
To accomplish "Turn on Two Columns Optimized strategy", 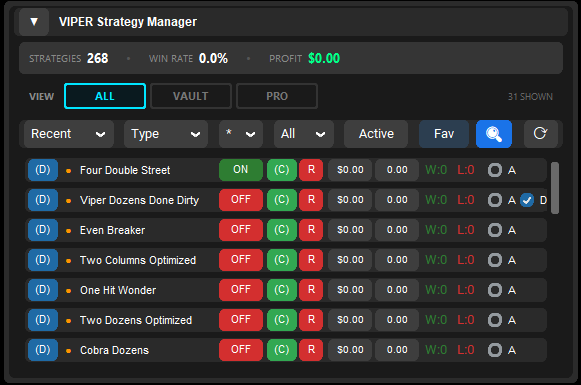I will tap(241, 260).
